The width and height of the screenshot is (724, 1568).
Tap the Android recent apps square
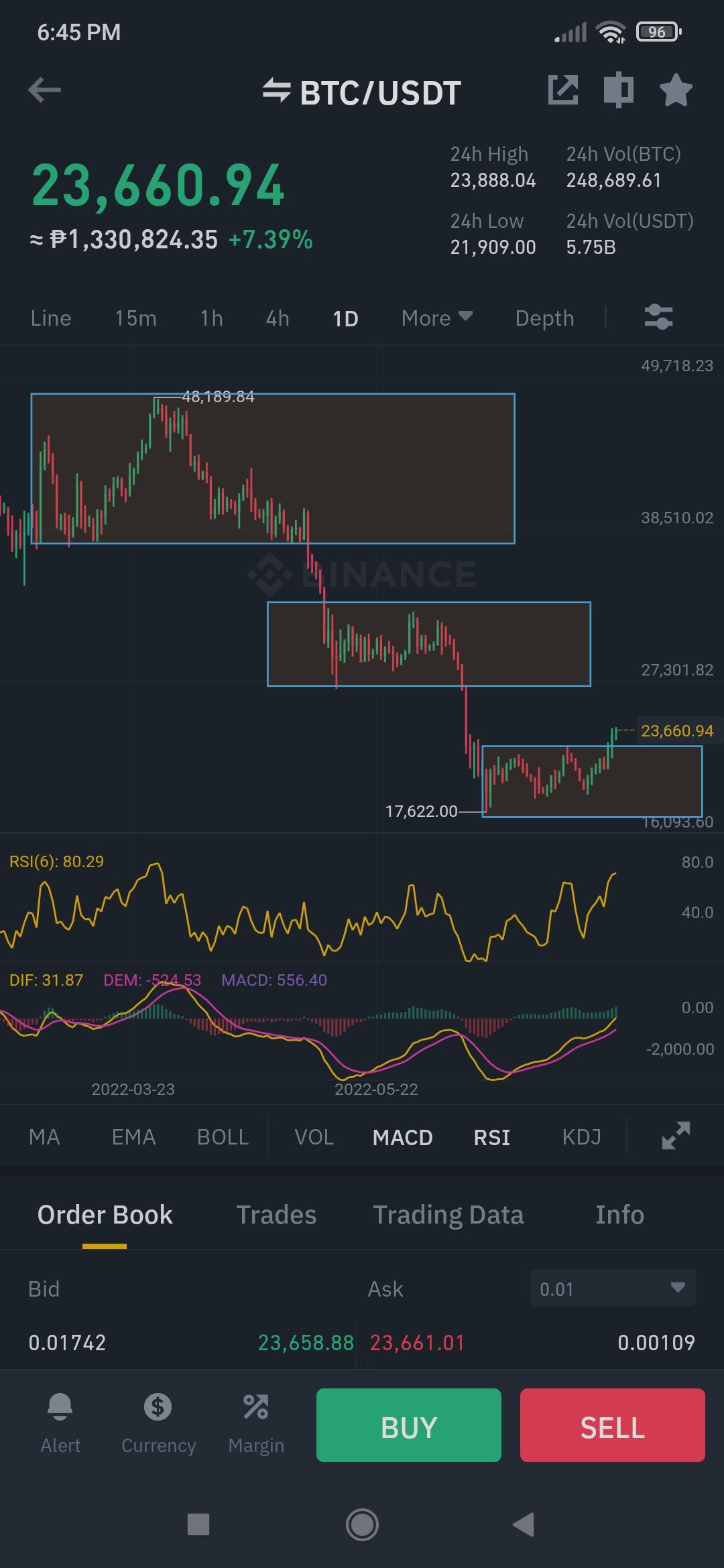tap(198, 1524)
